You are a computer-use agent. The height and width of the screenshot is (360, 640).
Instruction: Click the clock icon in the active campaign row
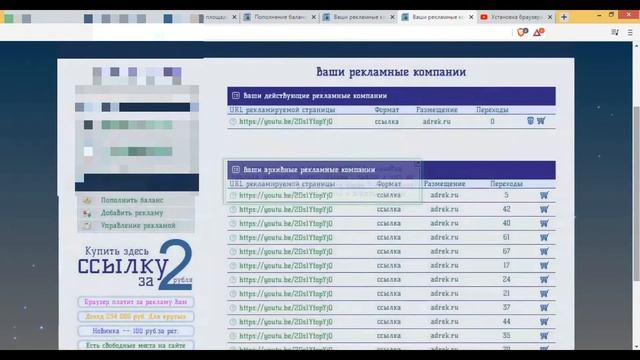[x=233, y=122]
